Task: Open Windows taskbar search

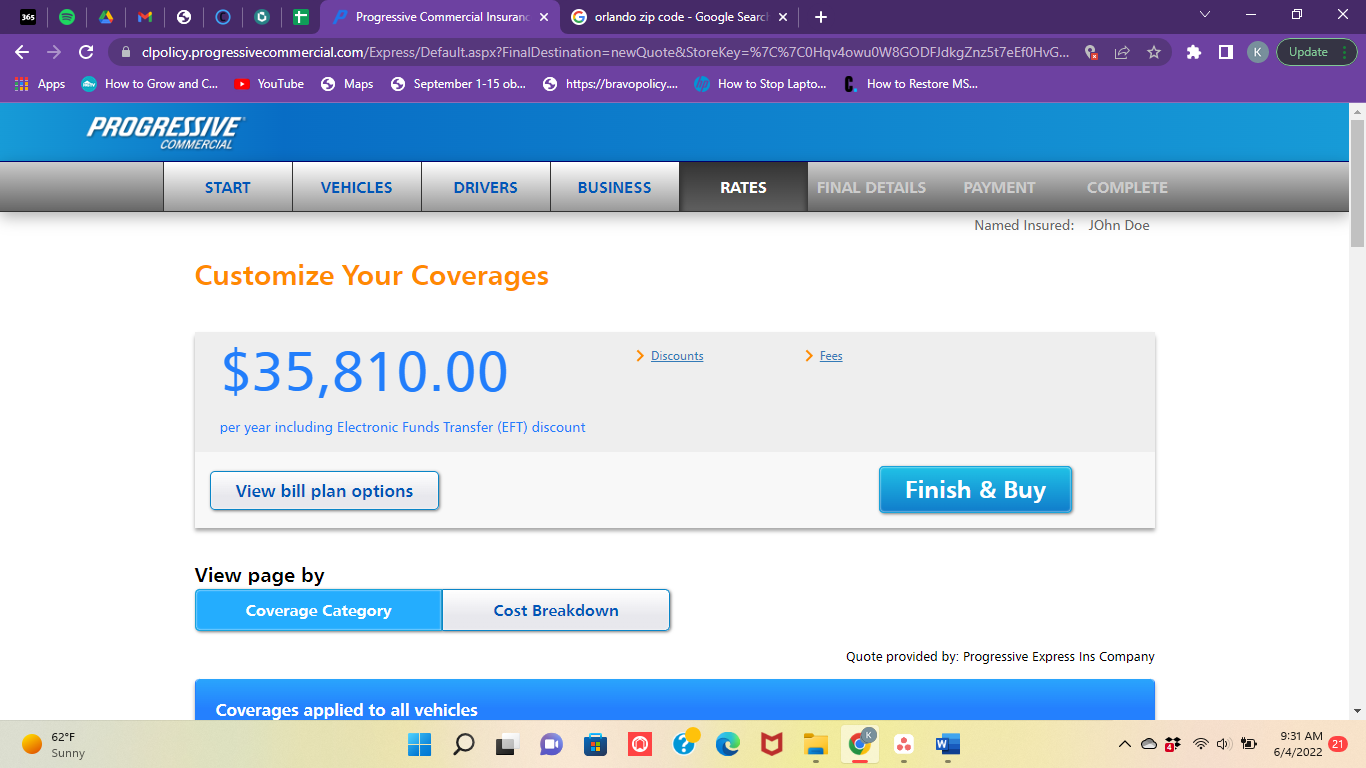Action: click(463, 744)
